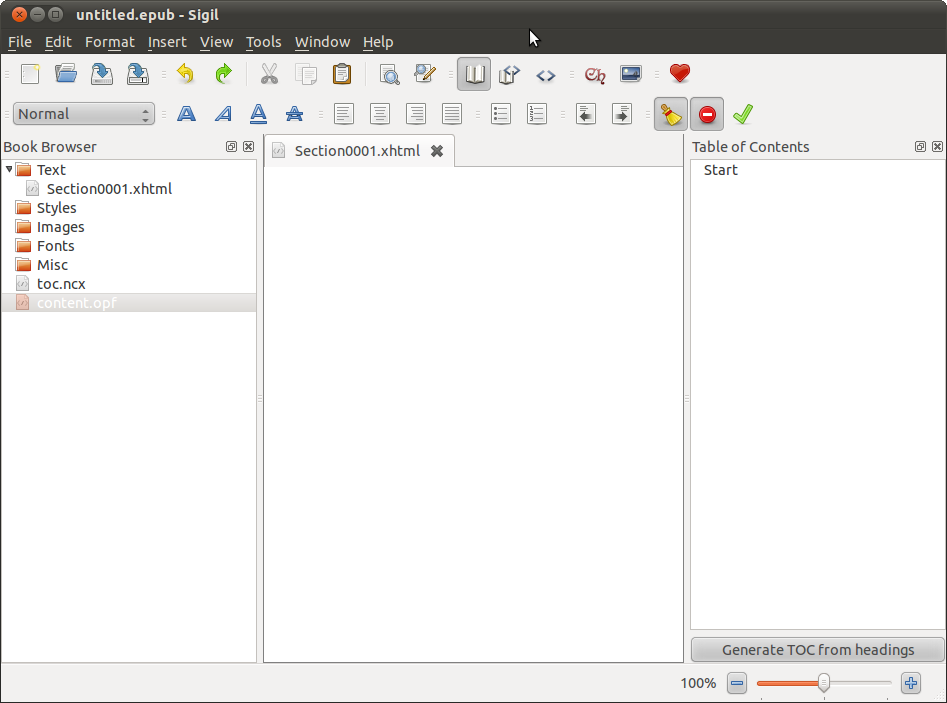Screen dimensions: 947x703
Task: Insert a bulleted list
Action: point(501,114)
